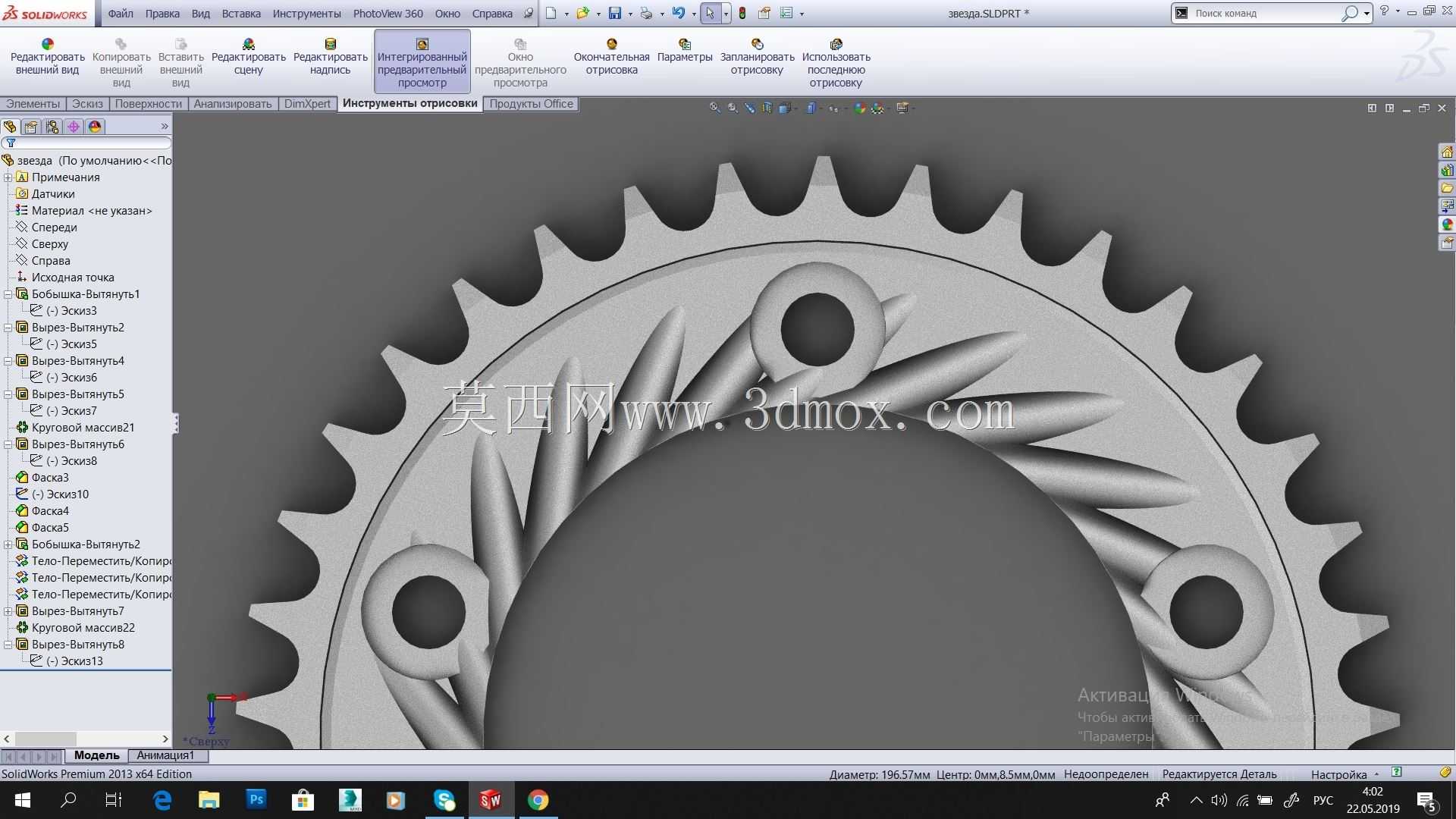Open the Preview Window (Окно предварительного просмотра)
The image size is (1456, 819).
pos(520,63)
